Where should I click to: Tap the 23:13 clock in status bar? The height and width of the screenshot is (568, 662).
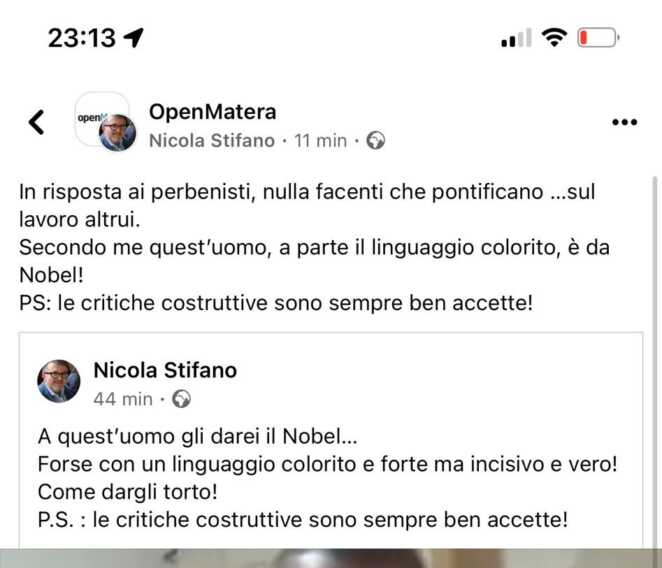coord(82,38)
